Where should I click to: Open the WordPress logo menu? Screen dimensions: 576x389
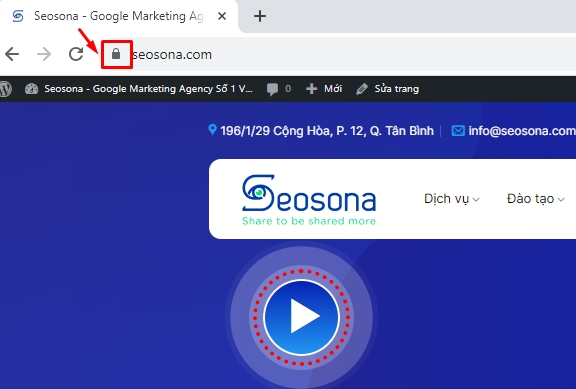[x=5, y=89]
